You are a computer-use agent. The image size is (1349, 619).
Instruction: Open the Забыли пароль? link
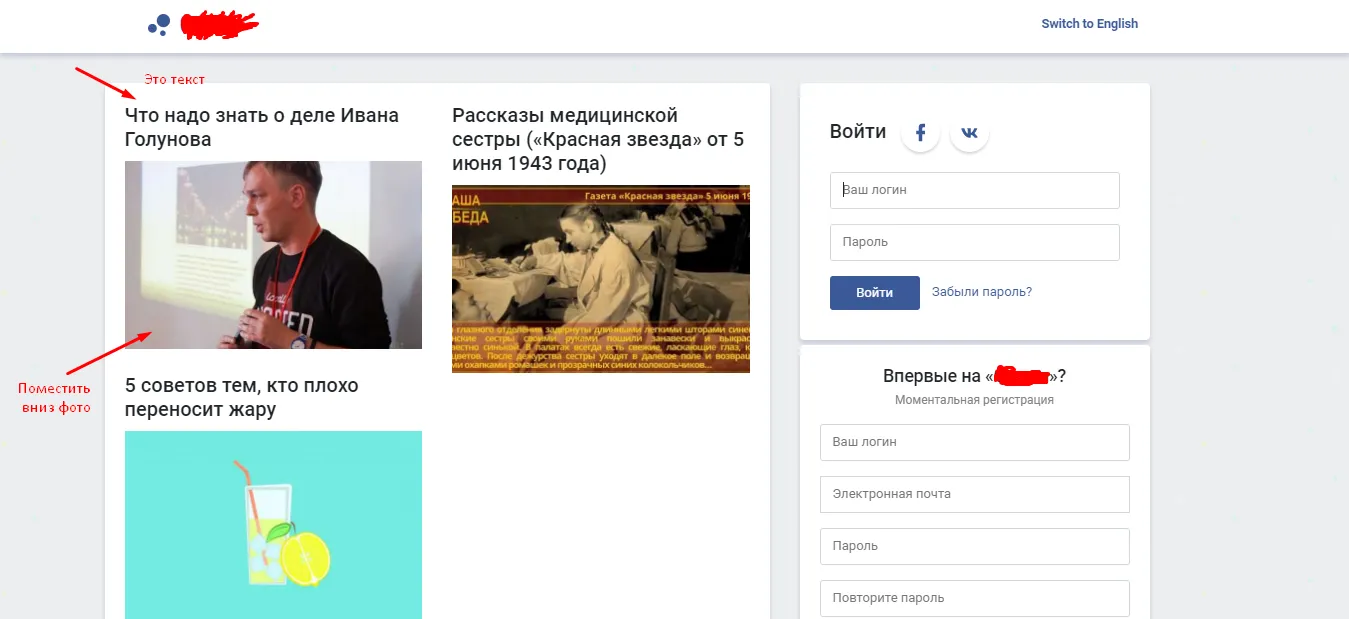pos(982,292)
